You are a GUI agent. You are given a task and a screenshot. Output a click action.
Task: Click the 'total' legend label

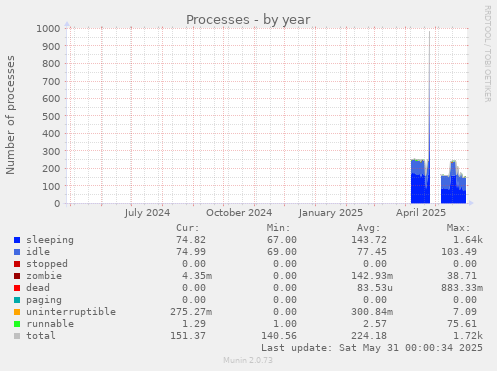(41, 336)
